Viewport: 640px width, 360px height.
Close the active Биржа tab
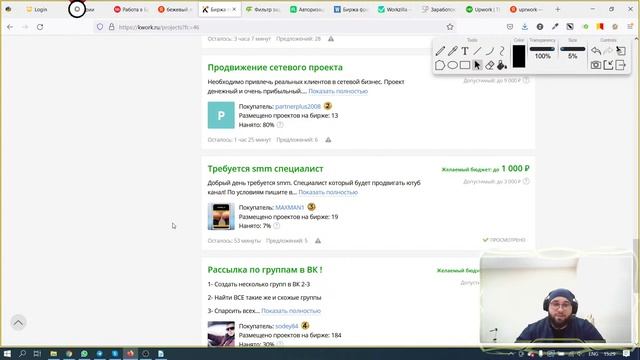pos(234,9)
